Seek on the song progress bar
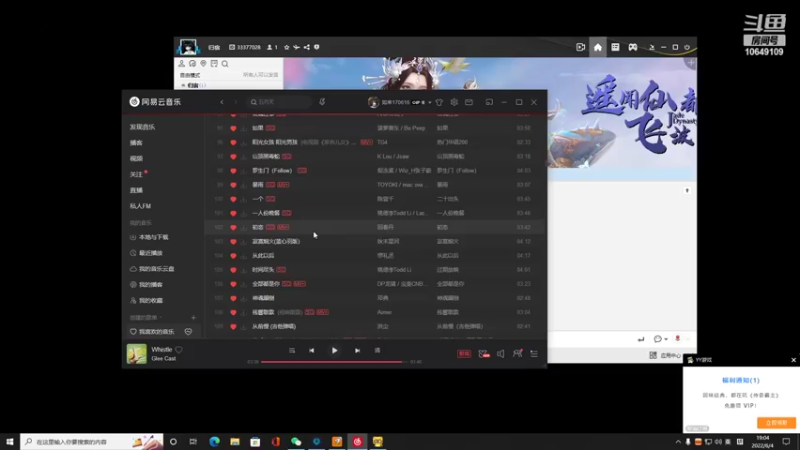The height and width of the screenshot is (450, 800). pyautogui.click(x=334, y=362)
